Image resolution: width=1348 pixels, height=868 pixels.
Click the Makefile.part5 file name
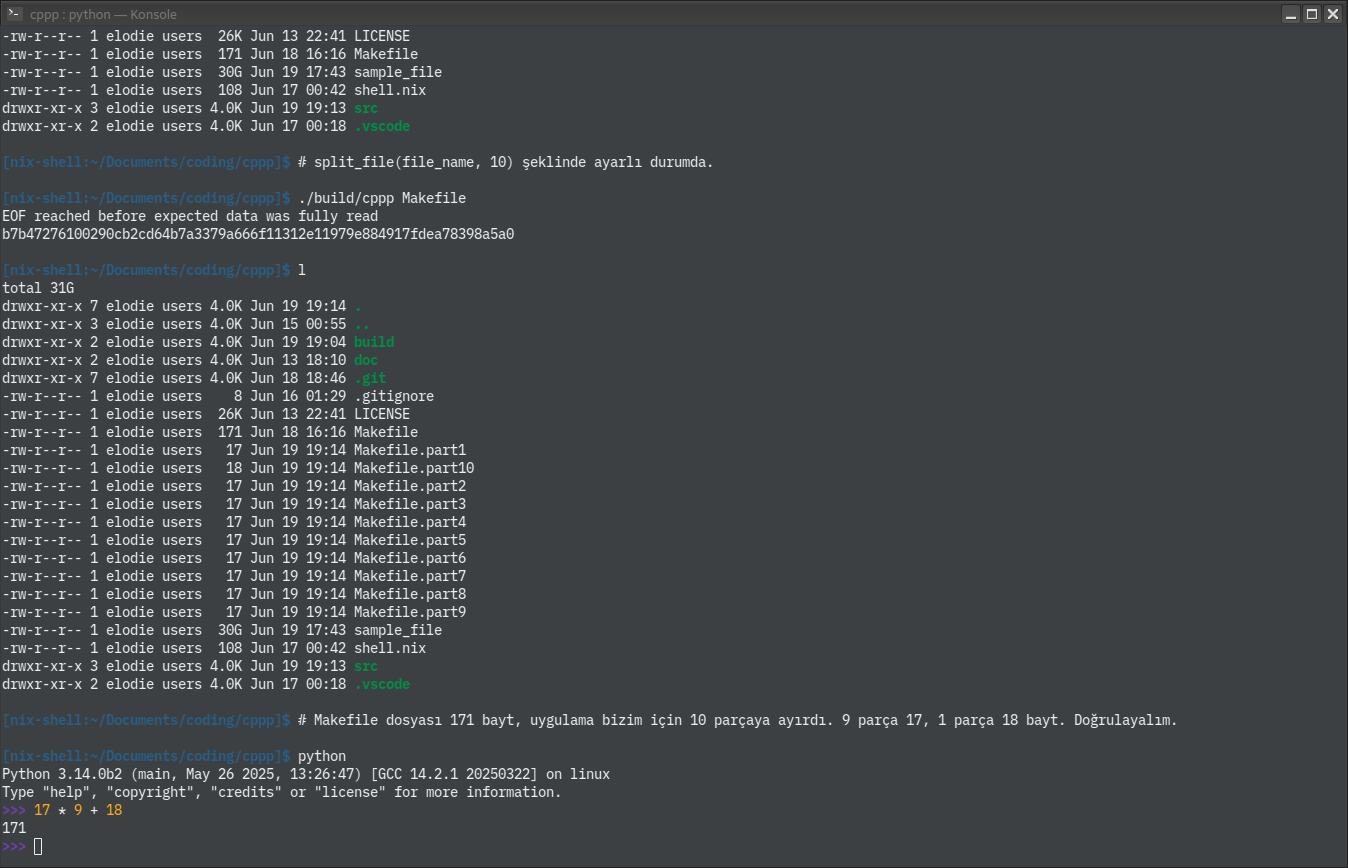tap(409, 540)
